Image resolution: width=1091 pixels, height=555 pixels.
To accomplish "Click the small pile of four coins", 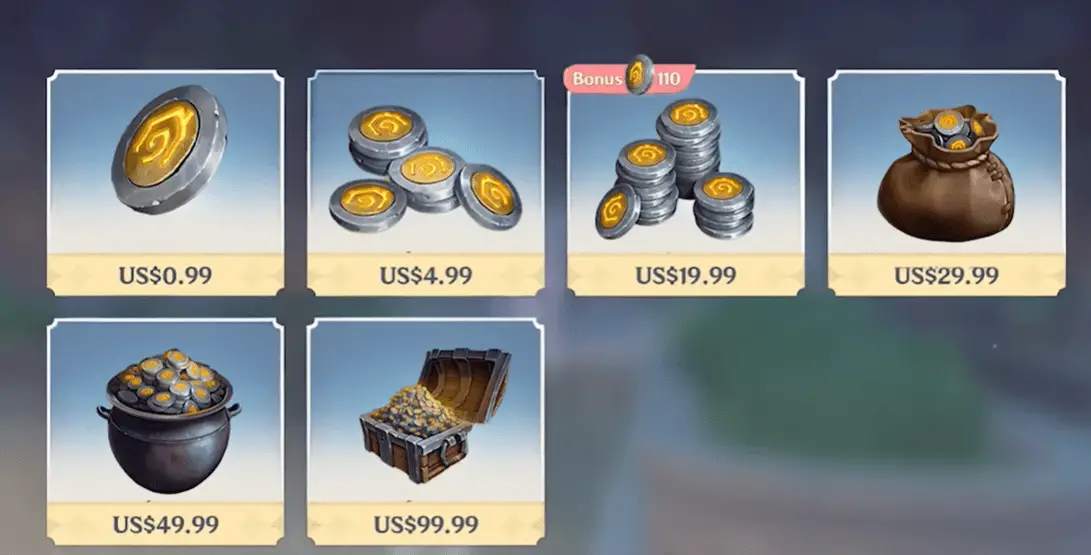I will pyautogui.click(x=425, y=169).
